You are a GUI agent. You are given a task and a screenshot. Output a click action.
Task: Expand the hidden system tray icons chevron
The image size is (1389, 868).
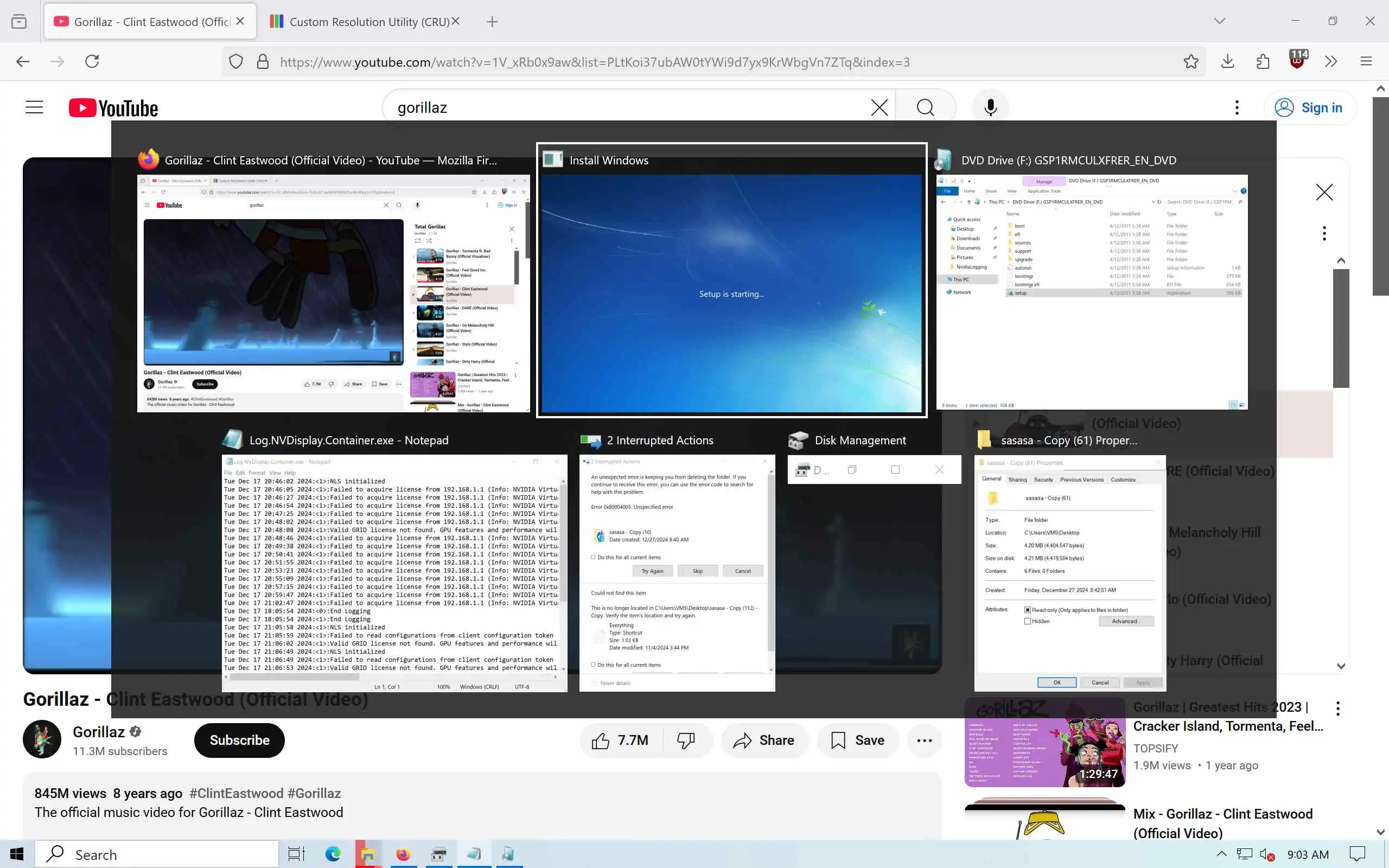(1221, 854)
